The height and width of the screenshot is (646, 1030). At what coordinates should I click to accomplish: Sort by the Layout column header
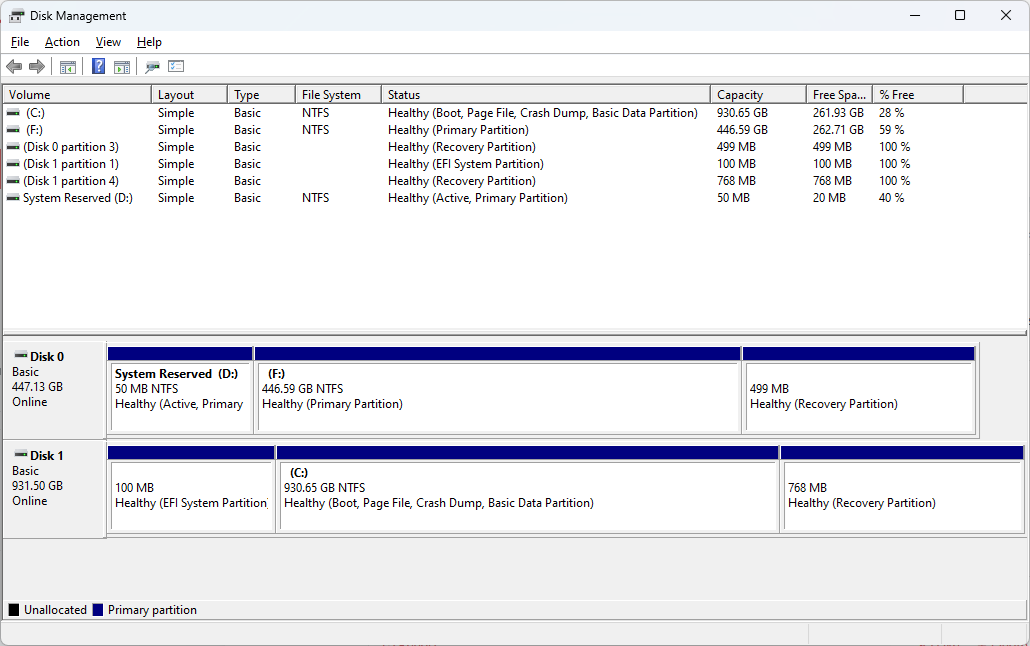click(189, 95)
